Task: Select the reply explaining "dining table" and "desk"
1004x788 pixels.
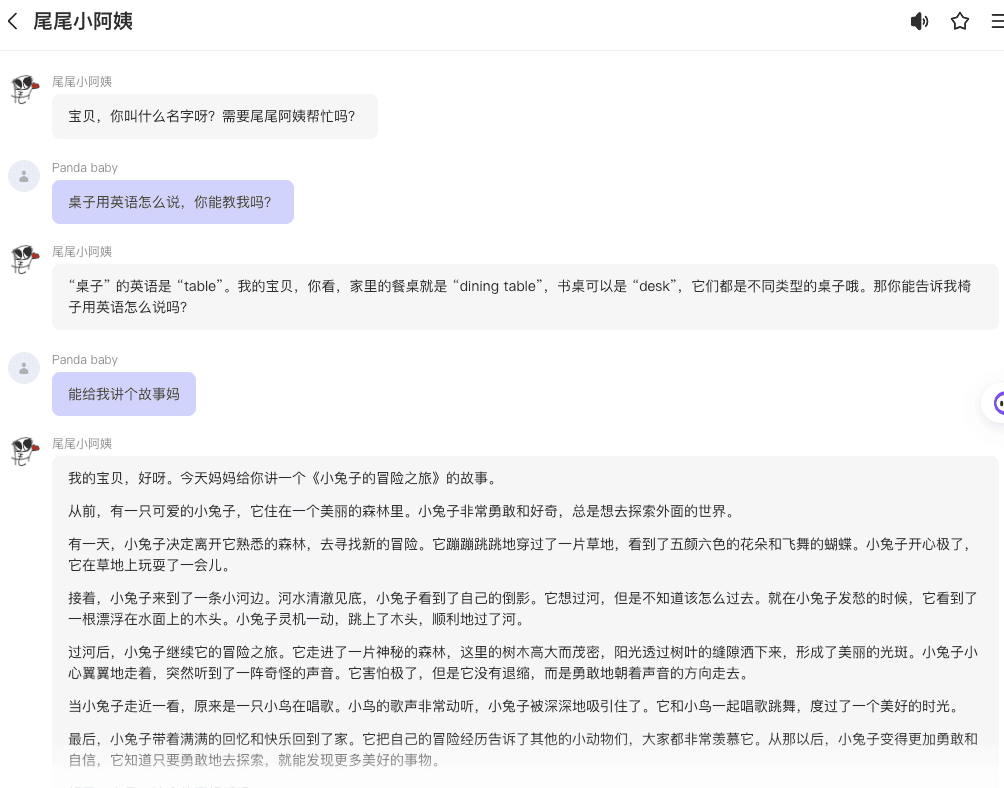Action: point(524,297)
